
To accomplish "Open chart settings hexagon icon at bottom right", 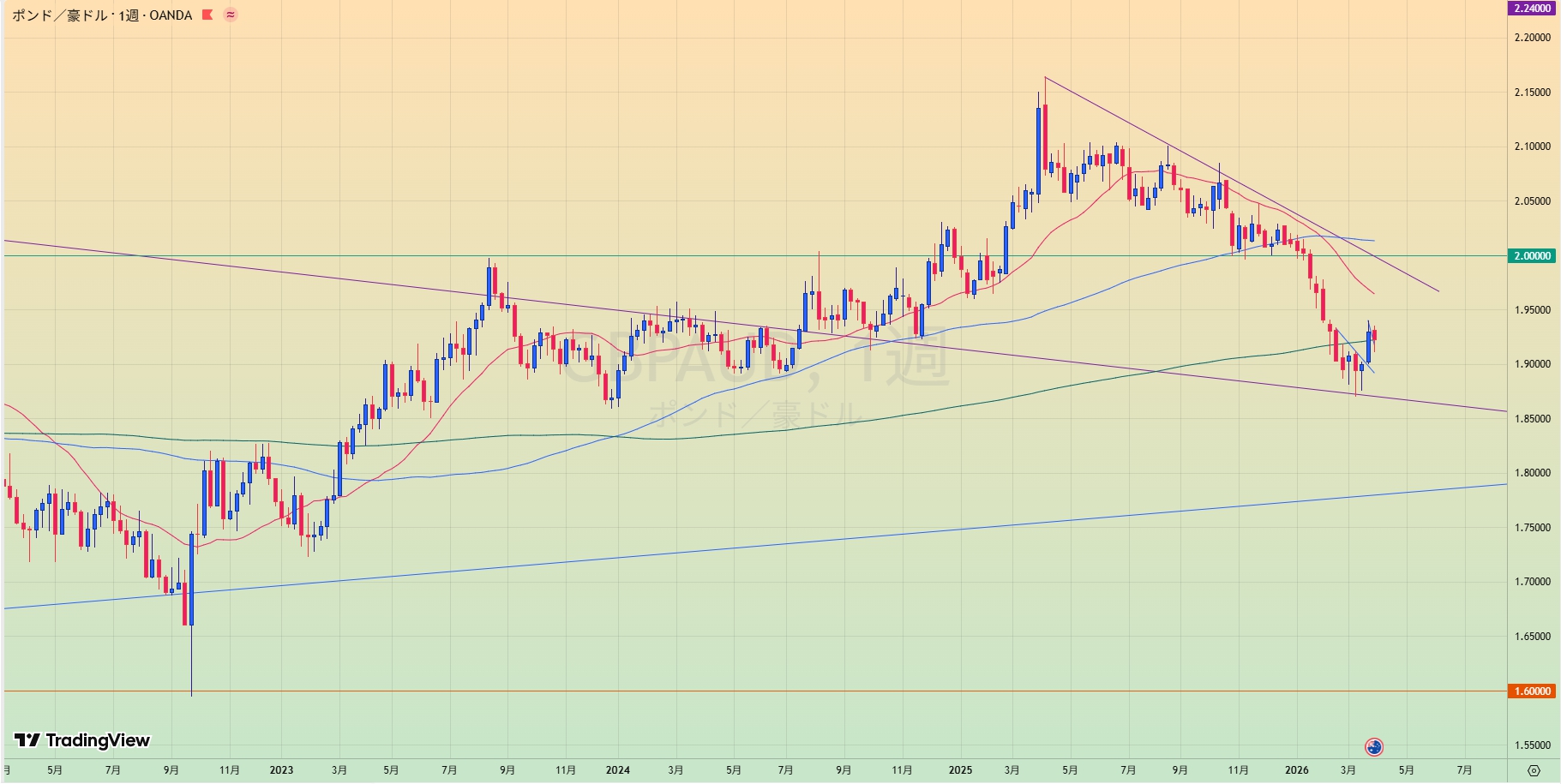I will click(1534, 770).
